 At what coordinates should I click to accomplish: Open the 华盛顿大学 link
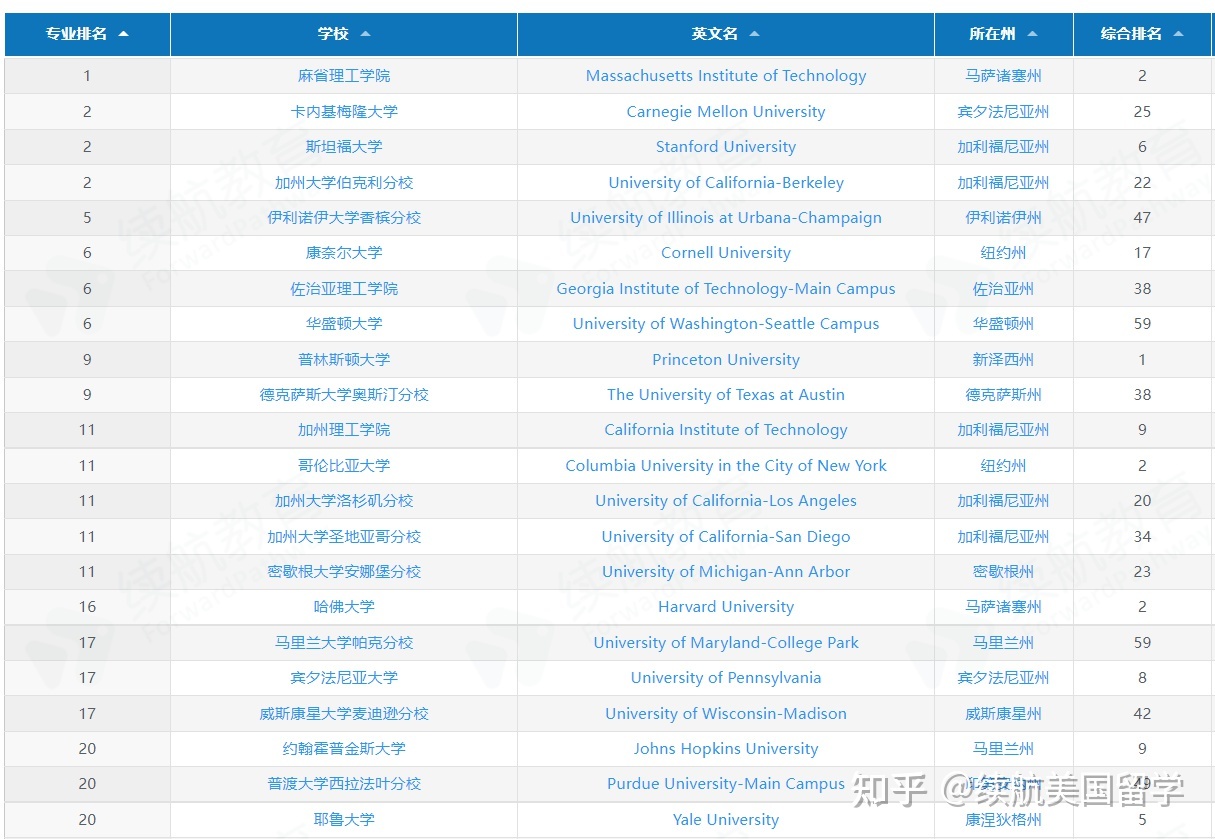[x=344, y=324]
